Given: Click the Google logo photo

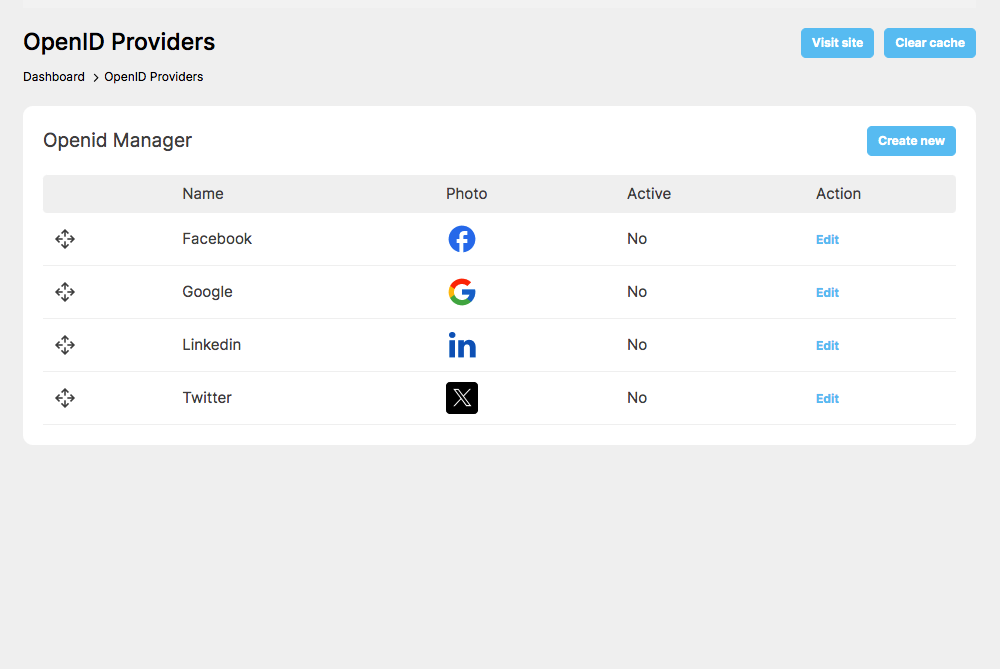Looking at the screenshot, I should (462, 292).
